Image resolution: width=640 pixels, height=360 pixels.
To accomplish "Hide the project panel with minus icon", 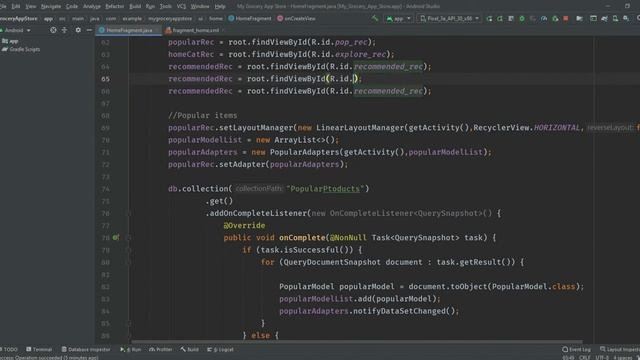I will (89, 30).
